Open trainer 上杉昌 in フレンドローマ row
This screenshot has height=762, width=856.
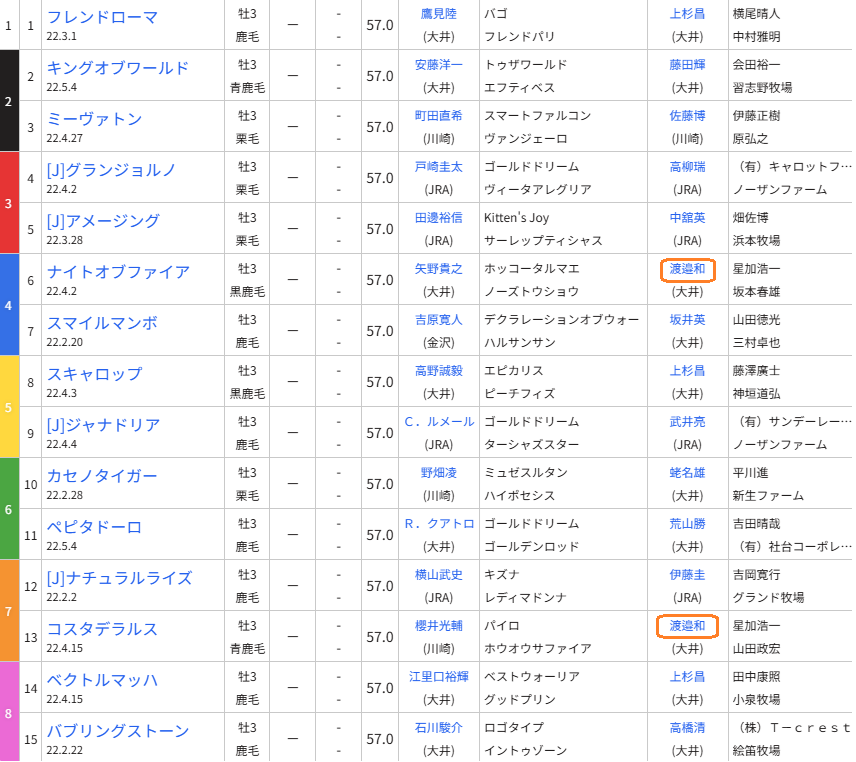pyautogui.click(x=687, y=14)
